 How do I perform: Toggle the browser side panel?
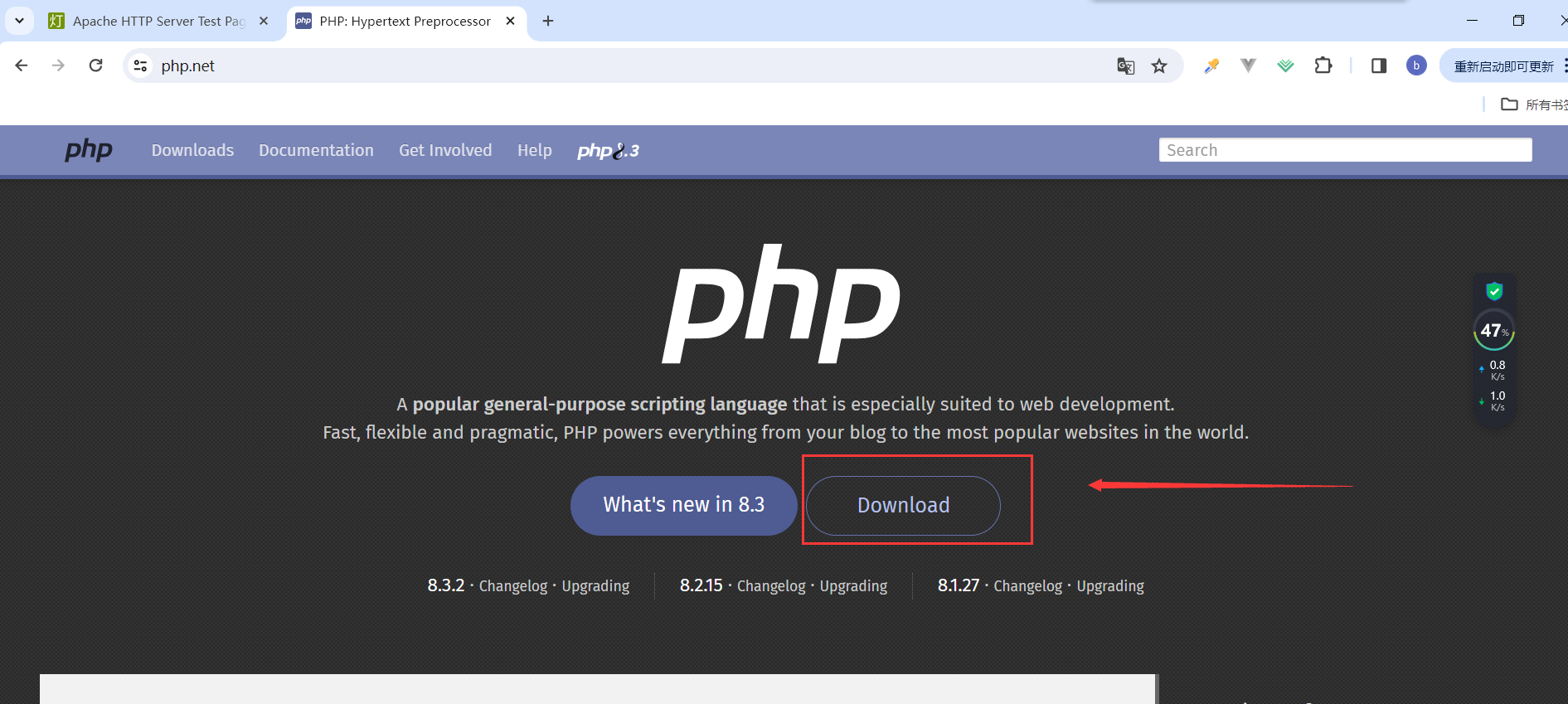click(1379, 66)
